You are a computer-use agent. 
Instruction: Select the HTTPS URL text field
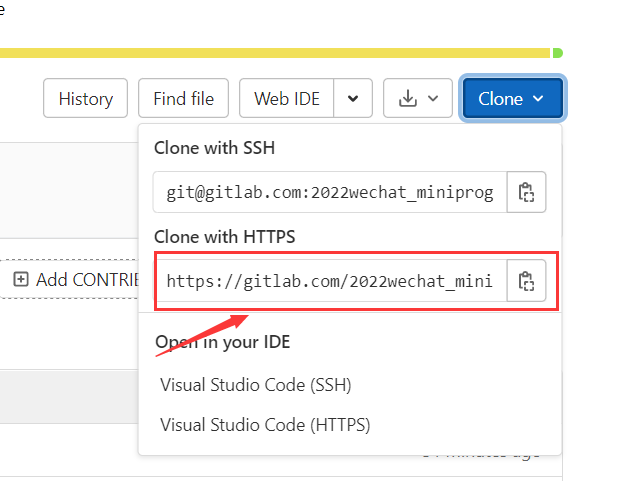point(332,281)
